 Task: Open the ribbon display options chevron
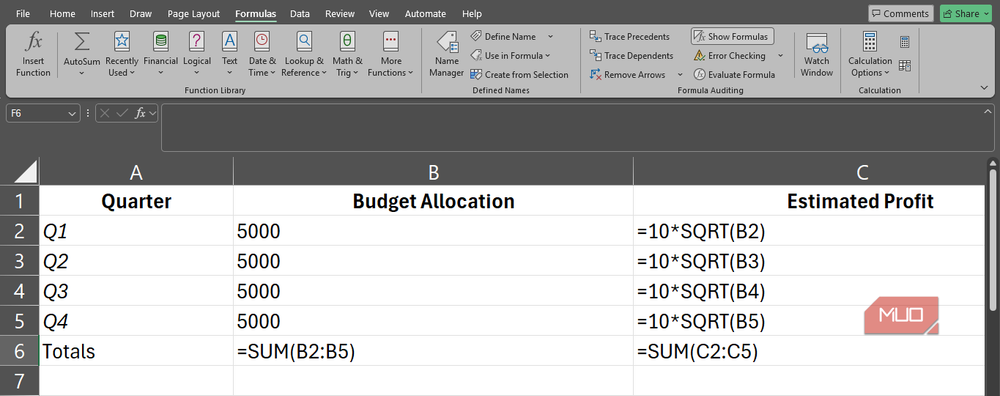(985, 87)
